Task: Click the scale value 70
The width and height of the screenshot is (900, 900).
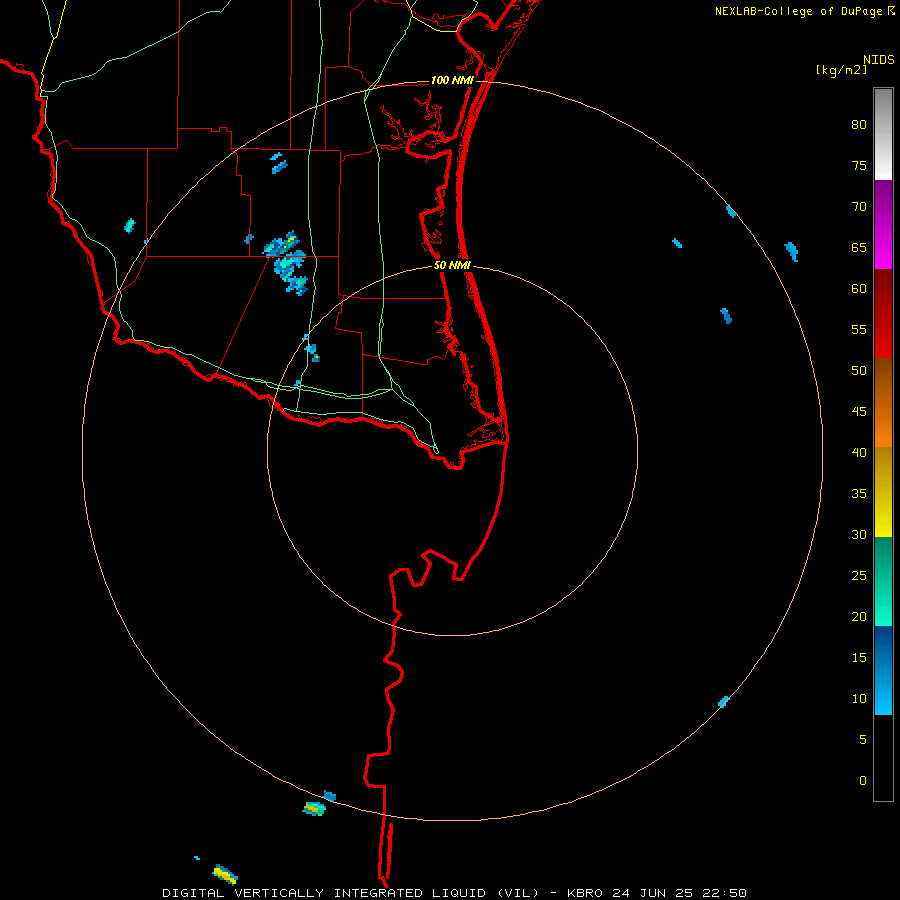Action: (859, 207)
